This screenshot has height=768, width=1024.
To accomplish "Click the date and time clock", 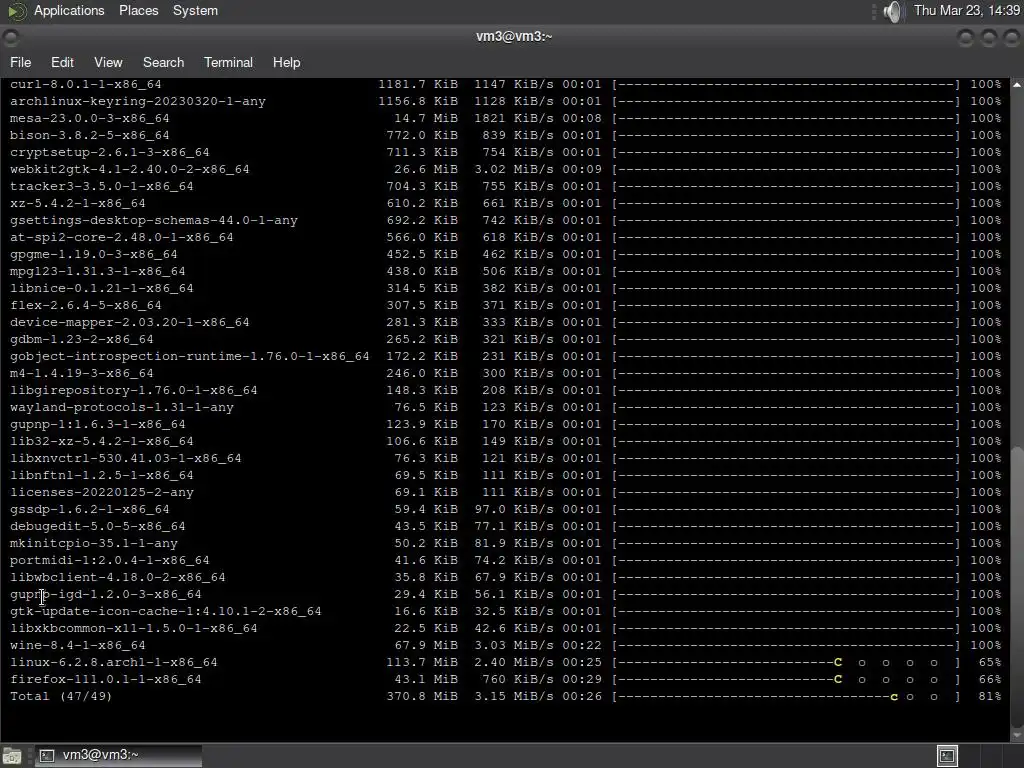I will tap(967, 10).
